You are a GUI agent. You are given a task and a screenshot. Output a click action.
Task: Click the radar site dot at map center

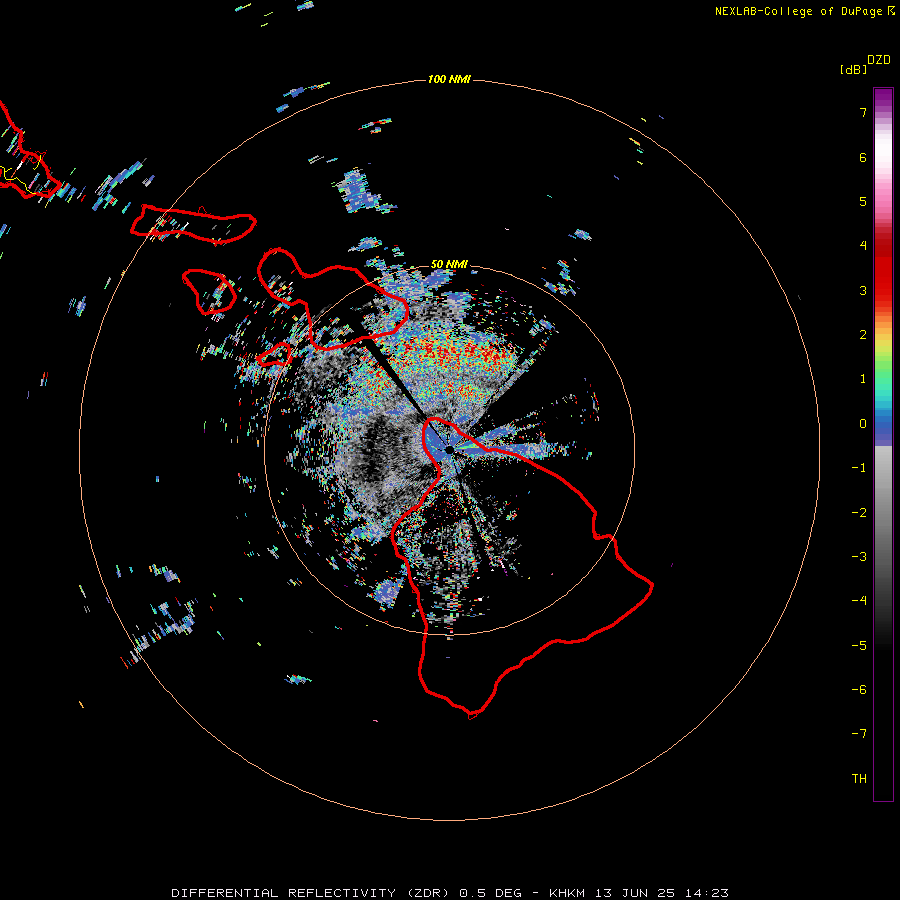(449, 450)
